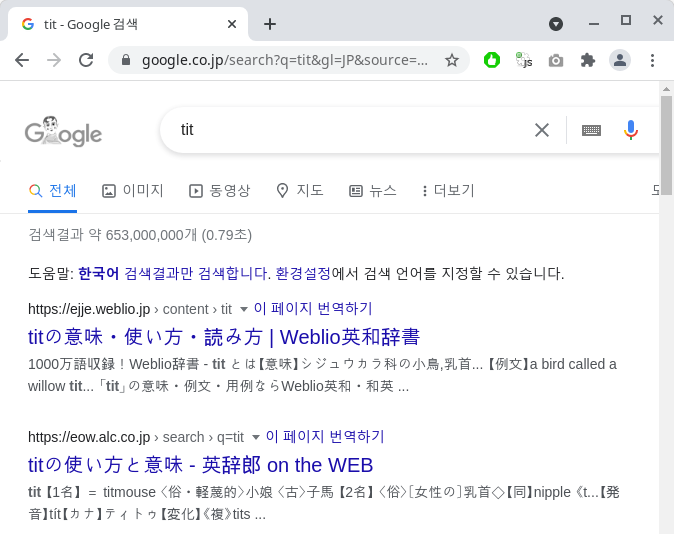The image size is (674, 534).
Task: Open the Chrome three-dot menu
Action: pos(653,60)
